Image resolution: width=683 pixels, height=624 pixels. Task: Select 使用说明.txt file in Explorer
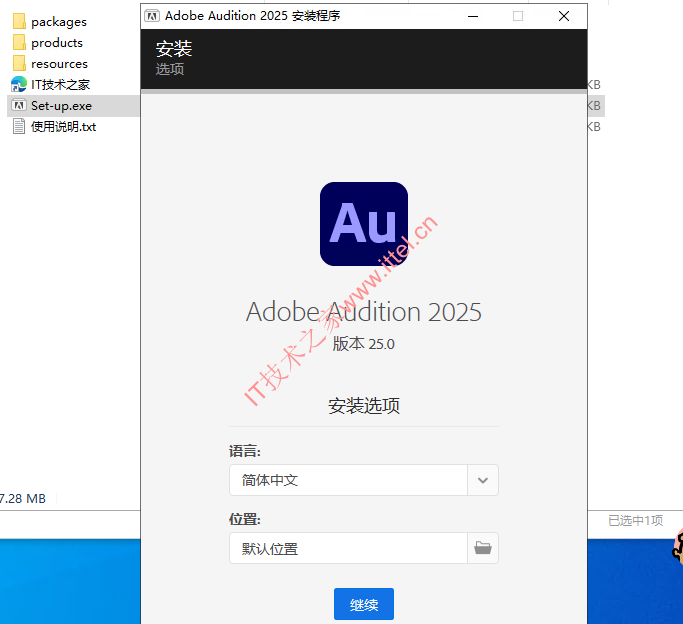pos(63,127)
